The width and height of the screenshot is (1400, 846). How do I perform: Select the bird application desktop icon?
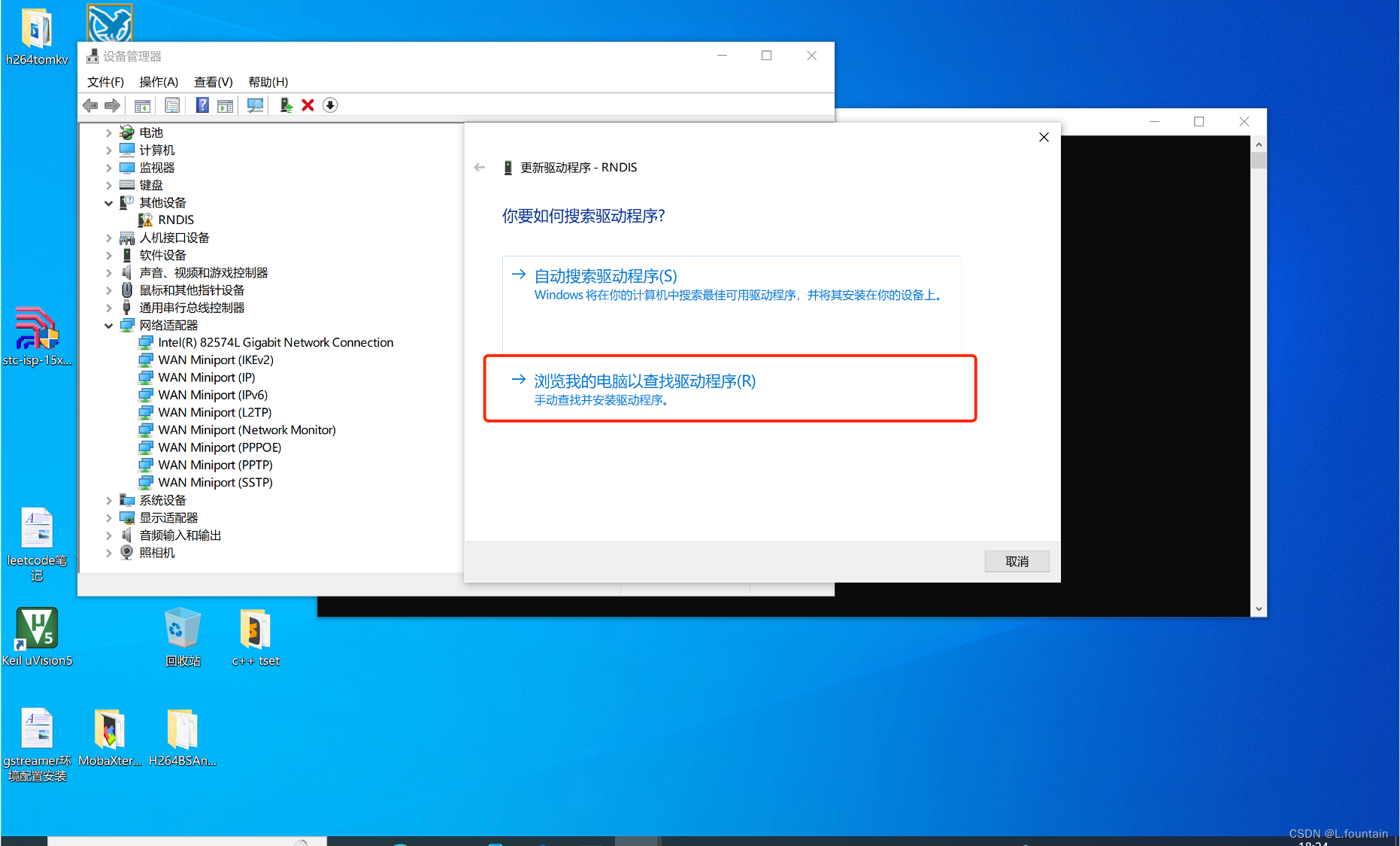pyautogui.click(x=110, y=23)
